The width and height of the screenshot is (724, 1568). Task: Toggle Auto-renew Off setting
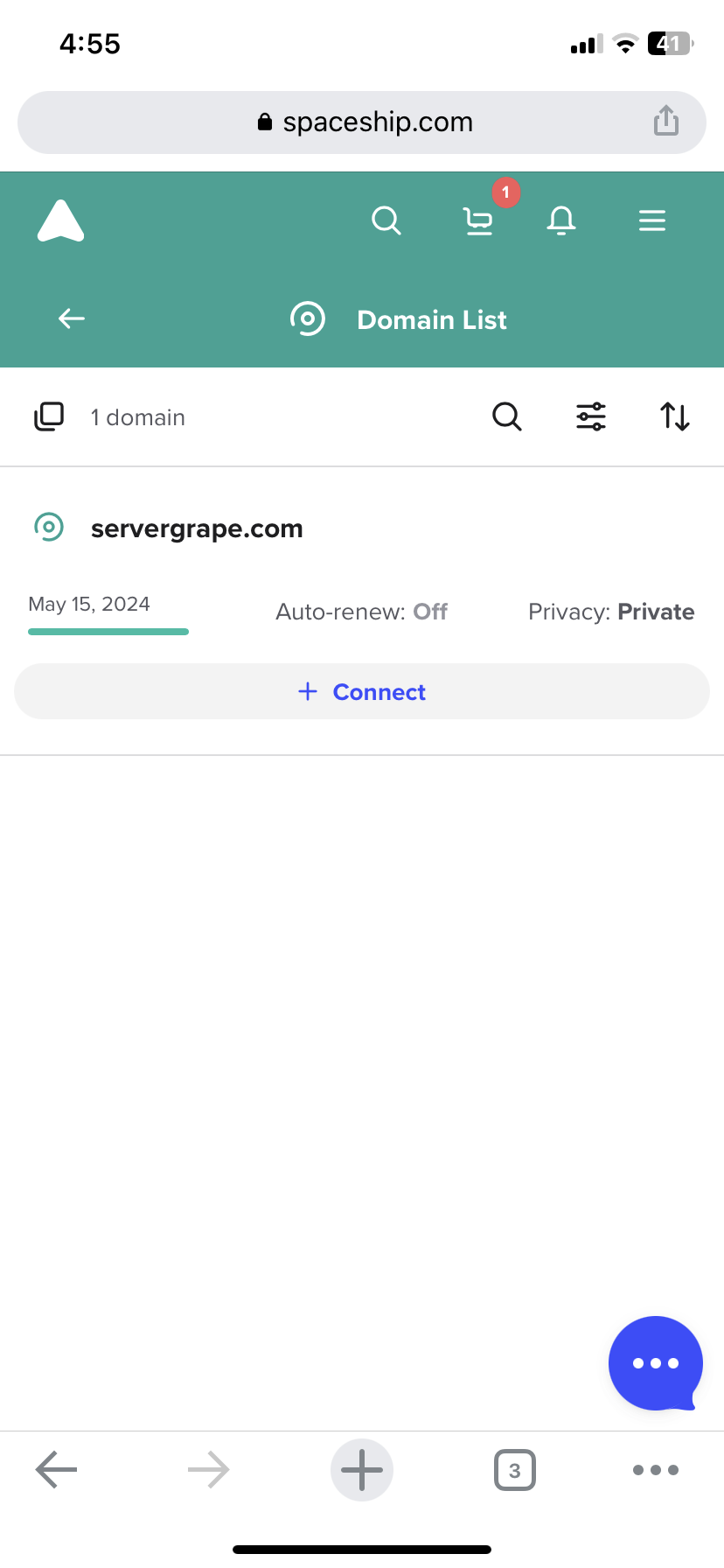(x=361, y=612)
